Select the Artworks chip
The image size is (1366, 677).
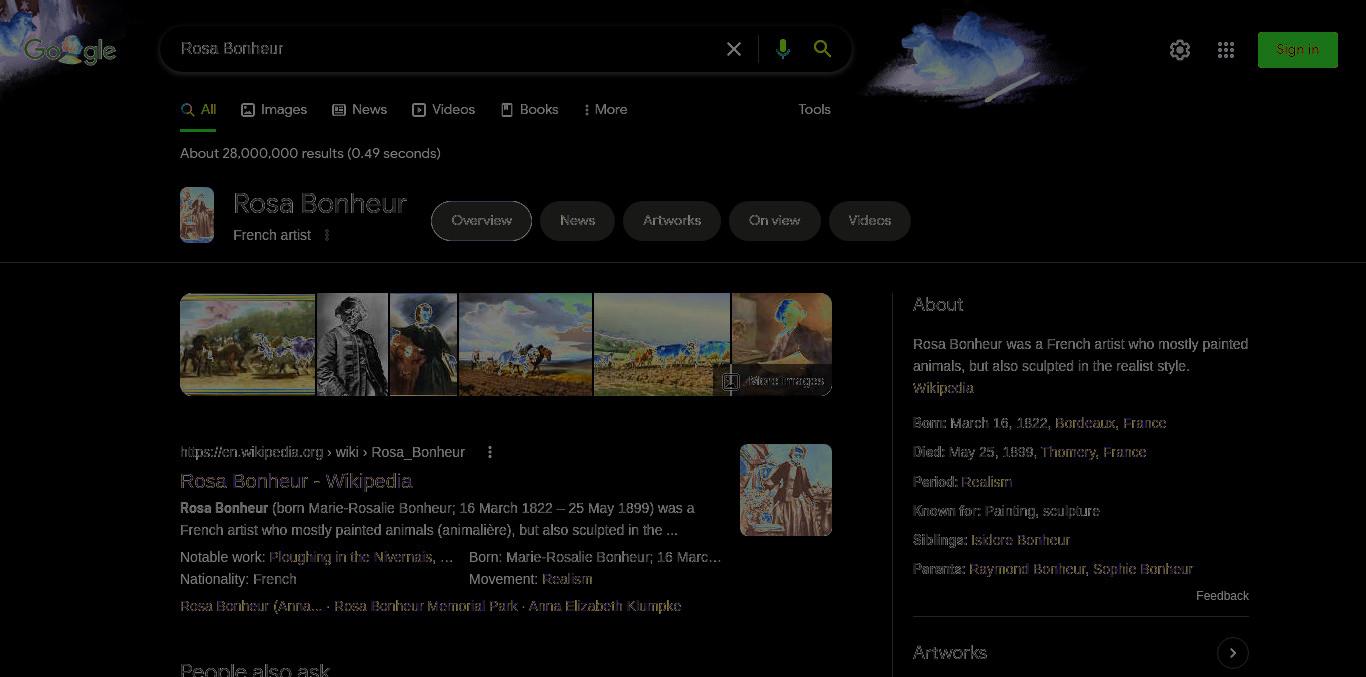tap(671, 221)
